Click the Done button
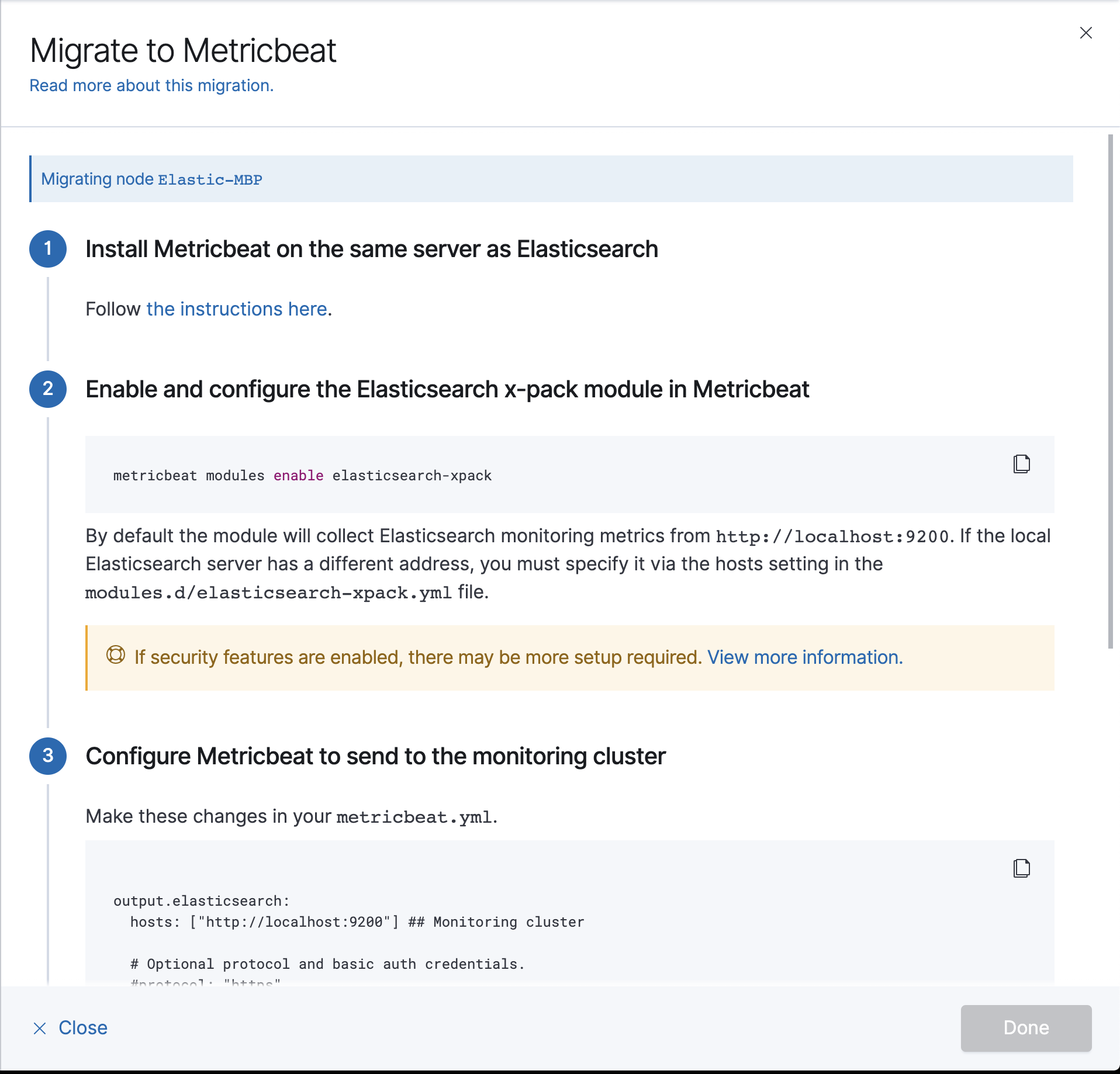1120x1074 pixels. (x=1026, y=1028)
